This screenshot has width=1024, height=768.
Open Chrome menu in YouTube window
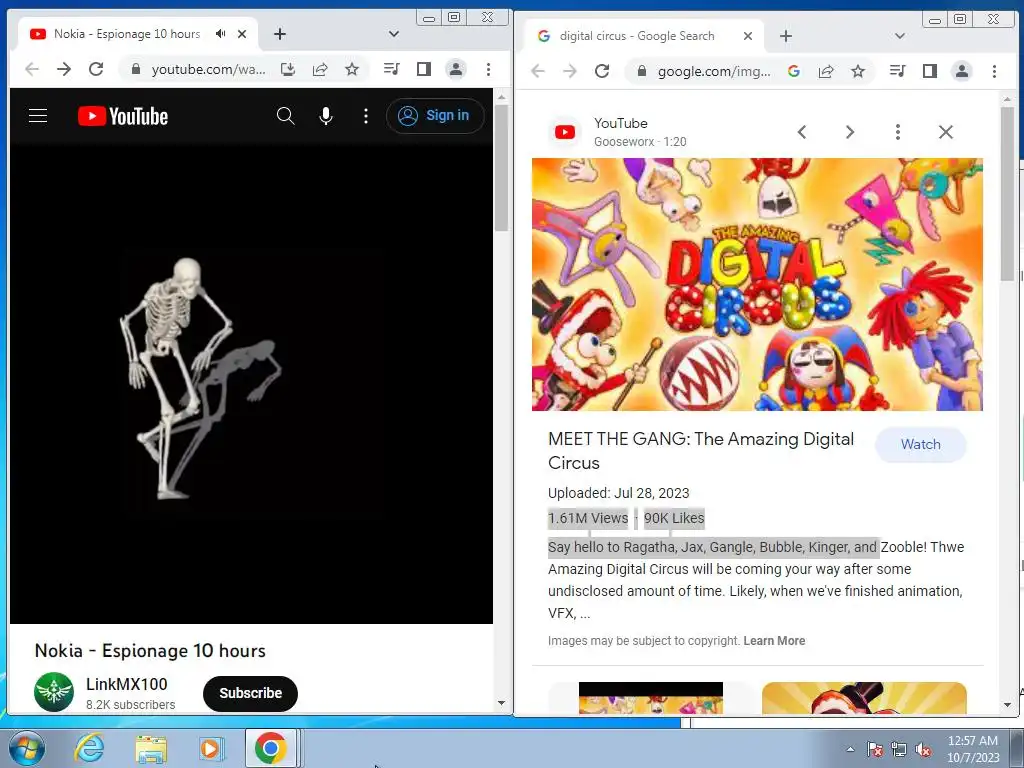[488, 69]
